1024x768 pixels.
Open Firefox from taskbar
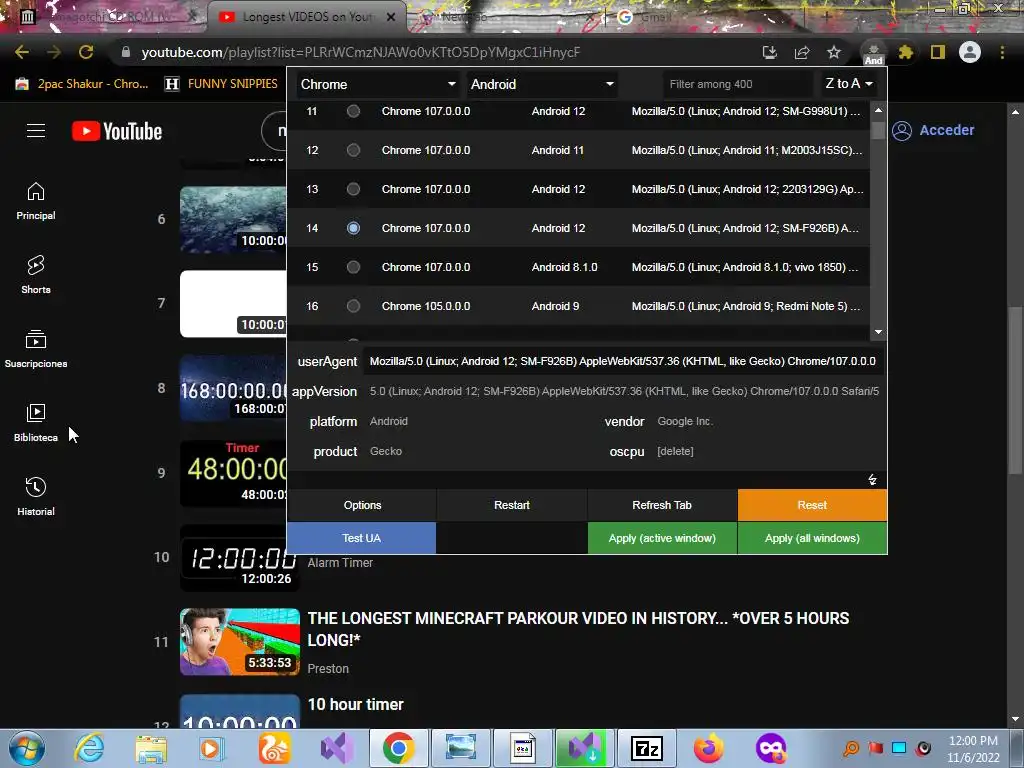(709, 748)
